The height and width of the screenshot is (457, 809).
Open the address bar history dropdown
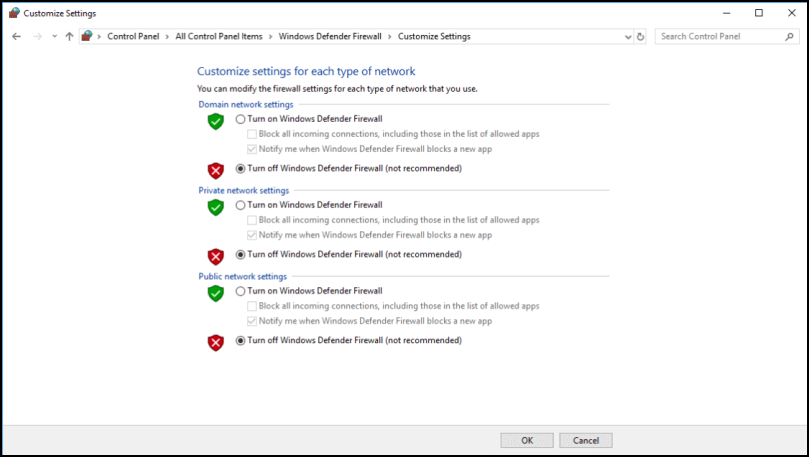(x=628, y=37)
